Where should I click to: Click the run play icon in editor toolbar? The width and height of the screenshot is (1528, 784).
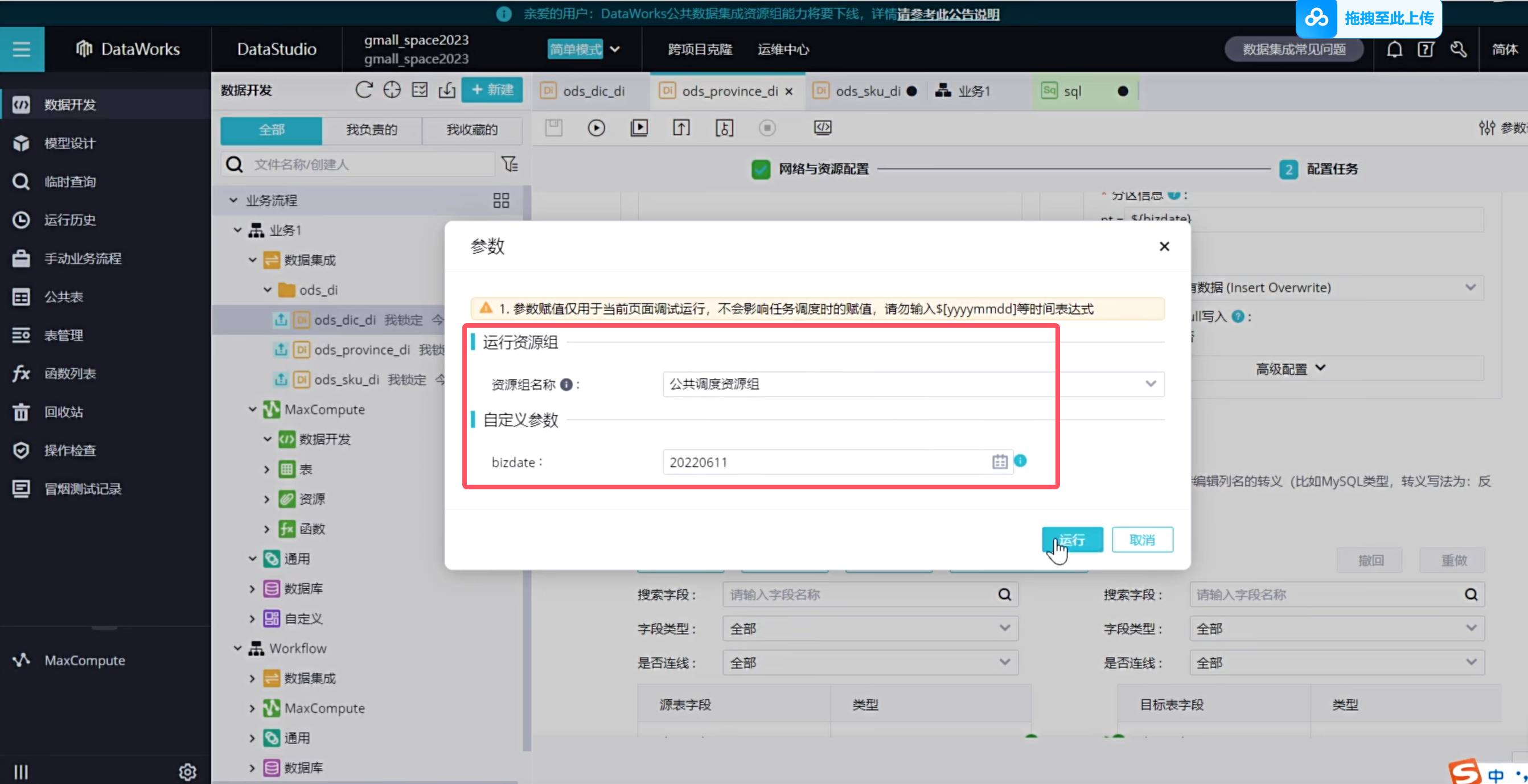[596, 127]
